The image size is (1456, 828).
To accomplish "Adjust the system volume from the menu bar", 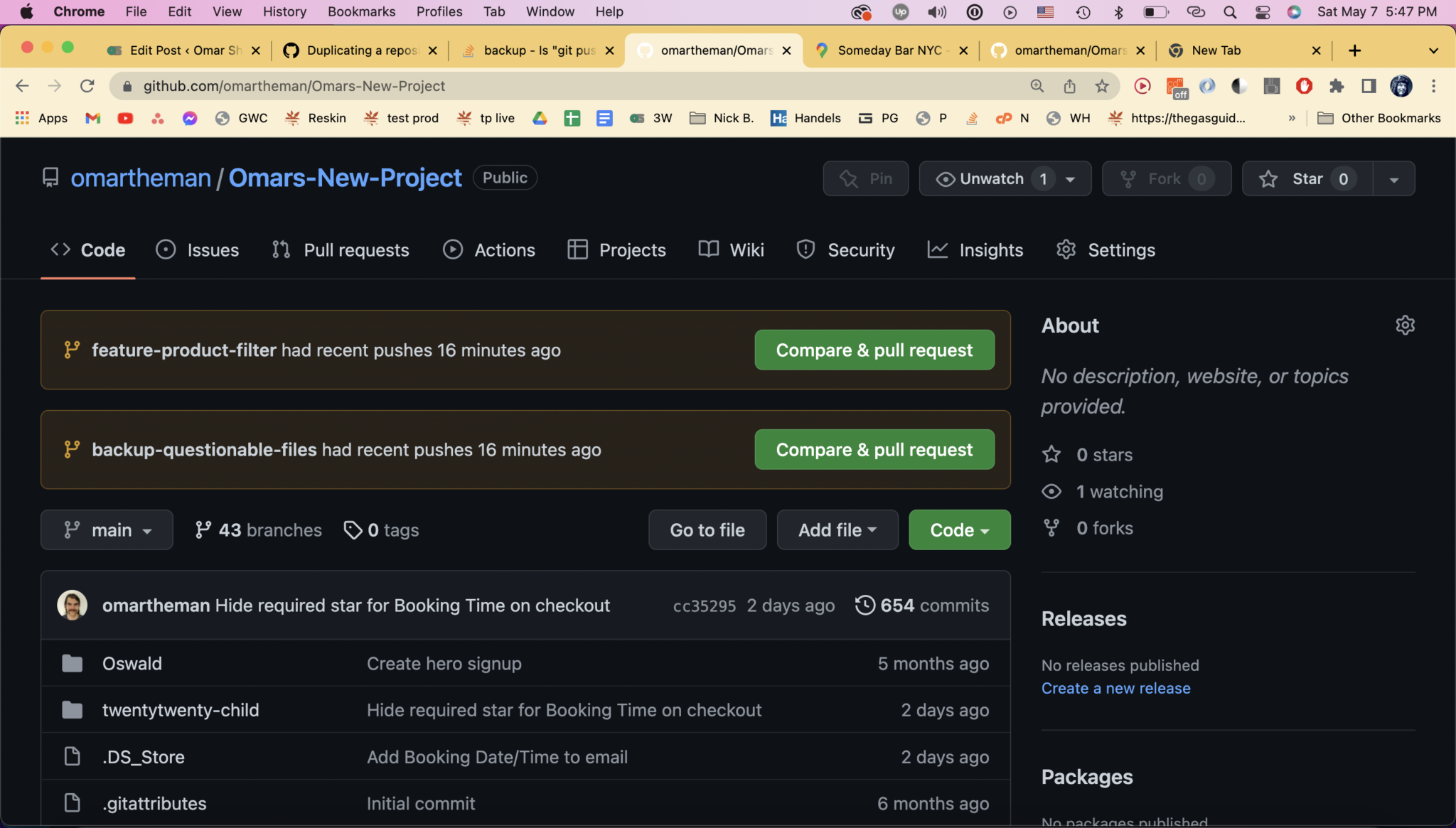I will tap(936, 11).
